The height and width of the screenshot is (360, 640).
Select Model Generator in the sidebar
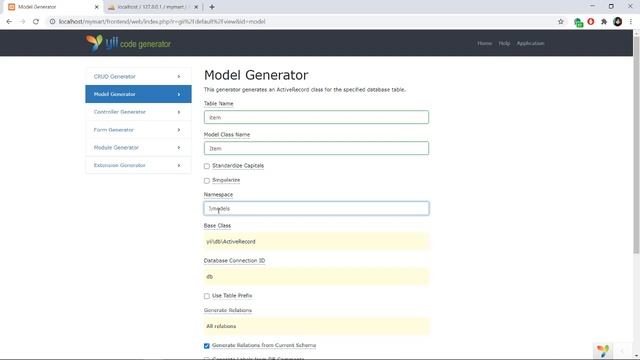[138, 94]
